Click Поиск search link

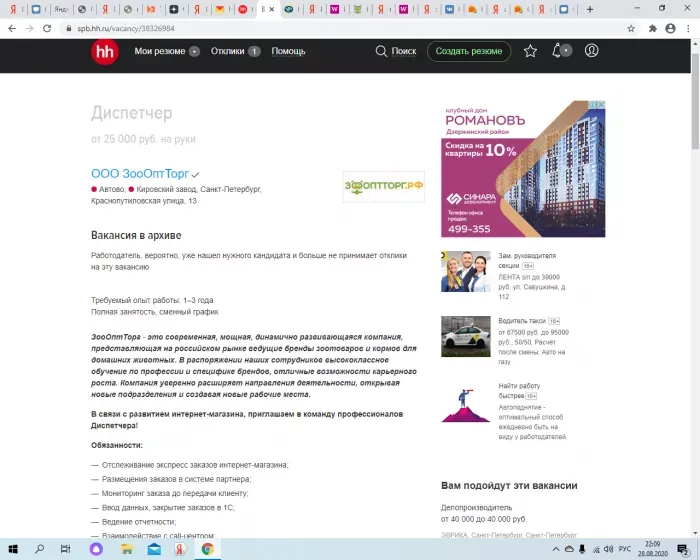pos(404,51)
